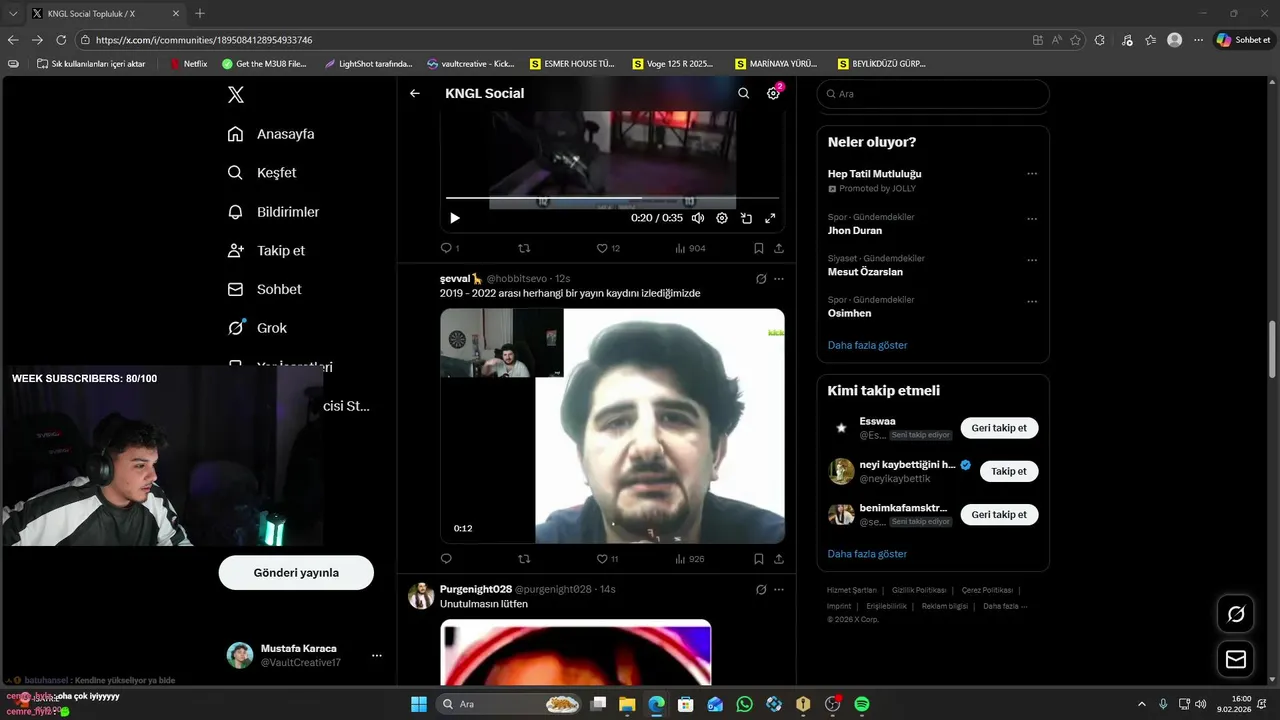
Task: Open Grok from the sidebar
Action: point(257,328)
